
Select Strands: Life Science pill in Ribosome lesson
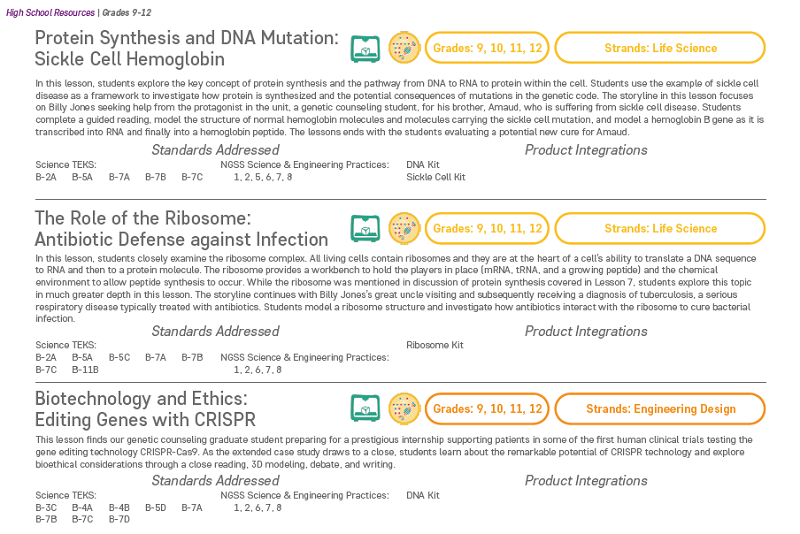pos(660,228)
